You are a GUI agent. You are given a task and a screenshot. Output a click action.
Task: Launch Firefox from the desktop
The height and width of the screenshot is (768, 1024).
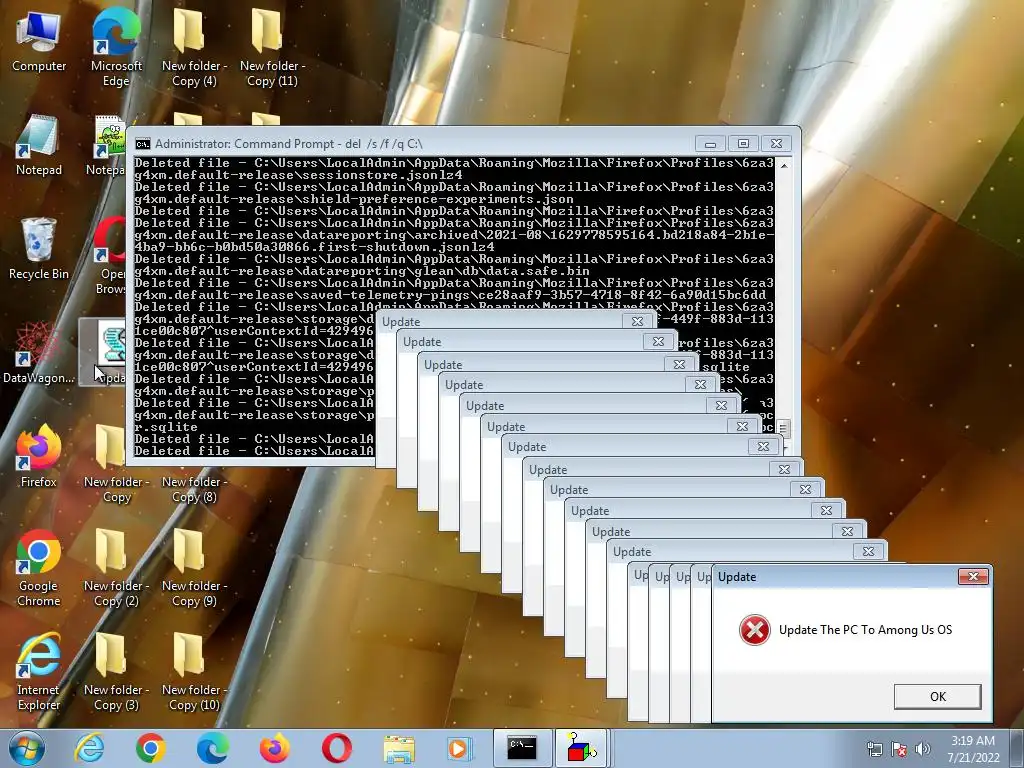pyautogui.click(x=39, y=456)
